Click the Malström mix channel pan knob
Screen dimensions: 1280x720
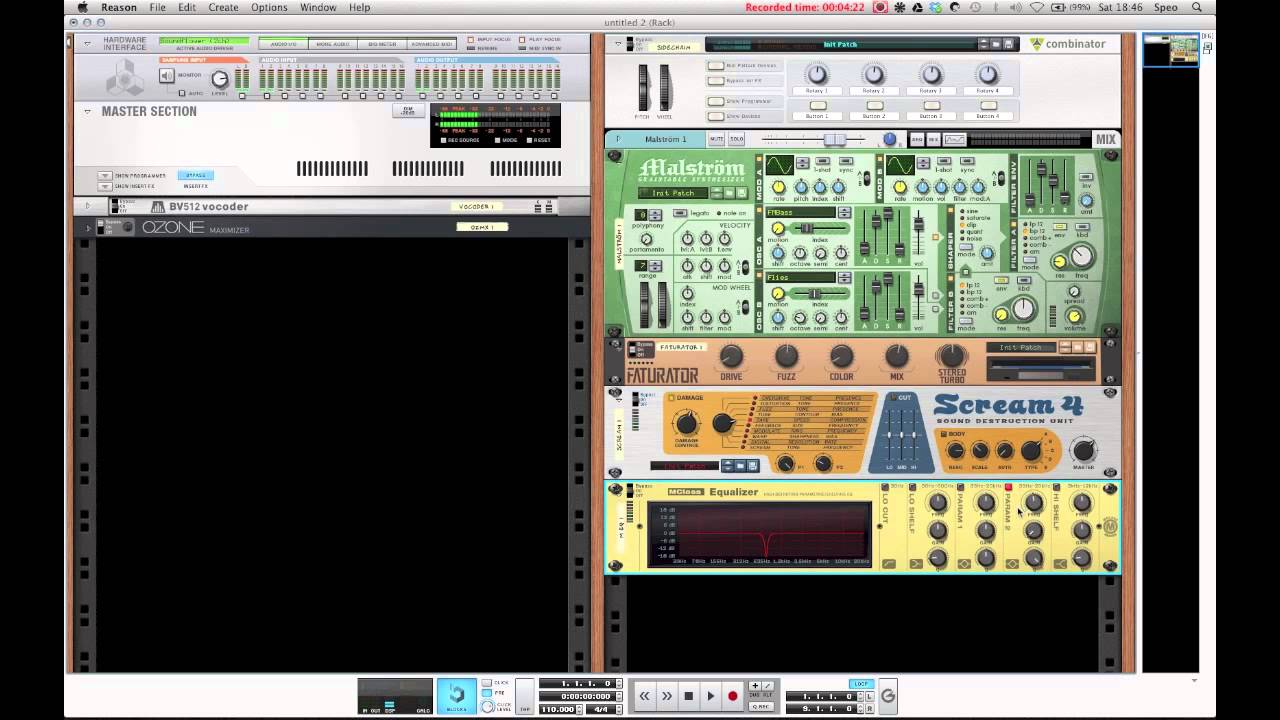tap(890, 139)
